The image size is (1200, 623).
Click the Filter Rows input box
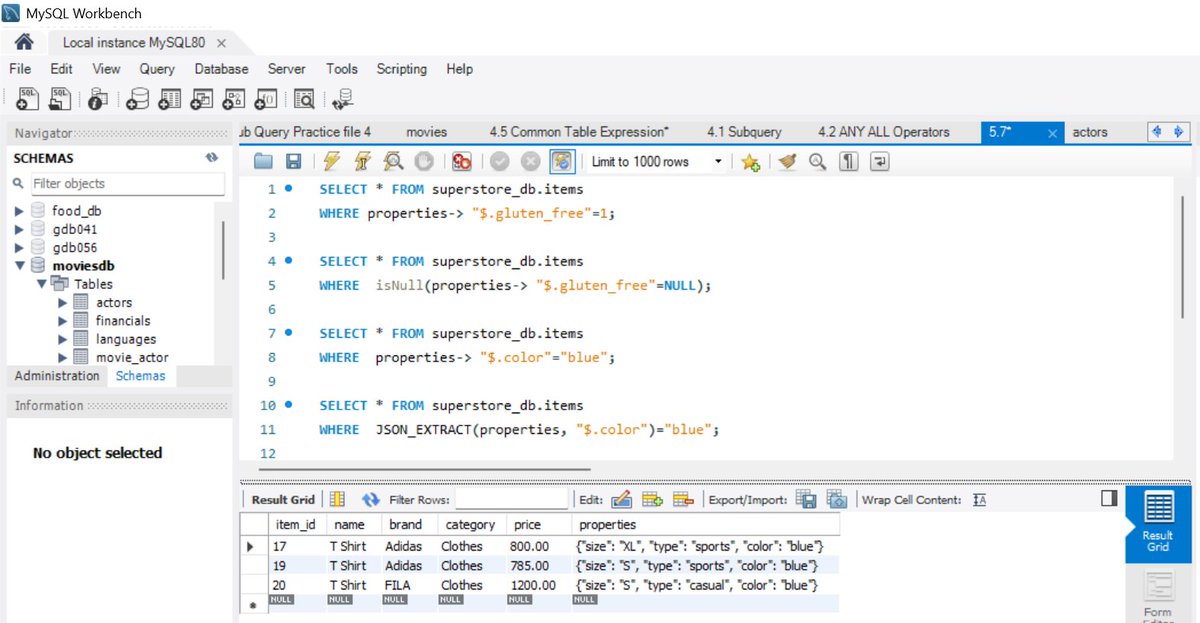(x=510, y=499)
